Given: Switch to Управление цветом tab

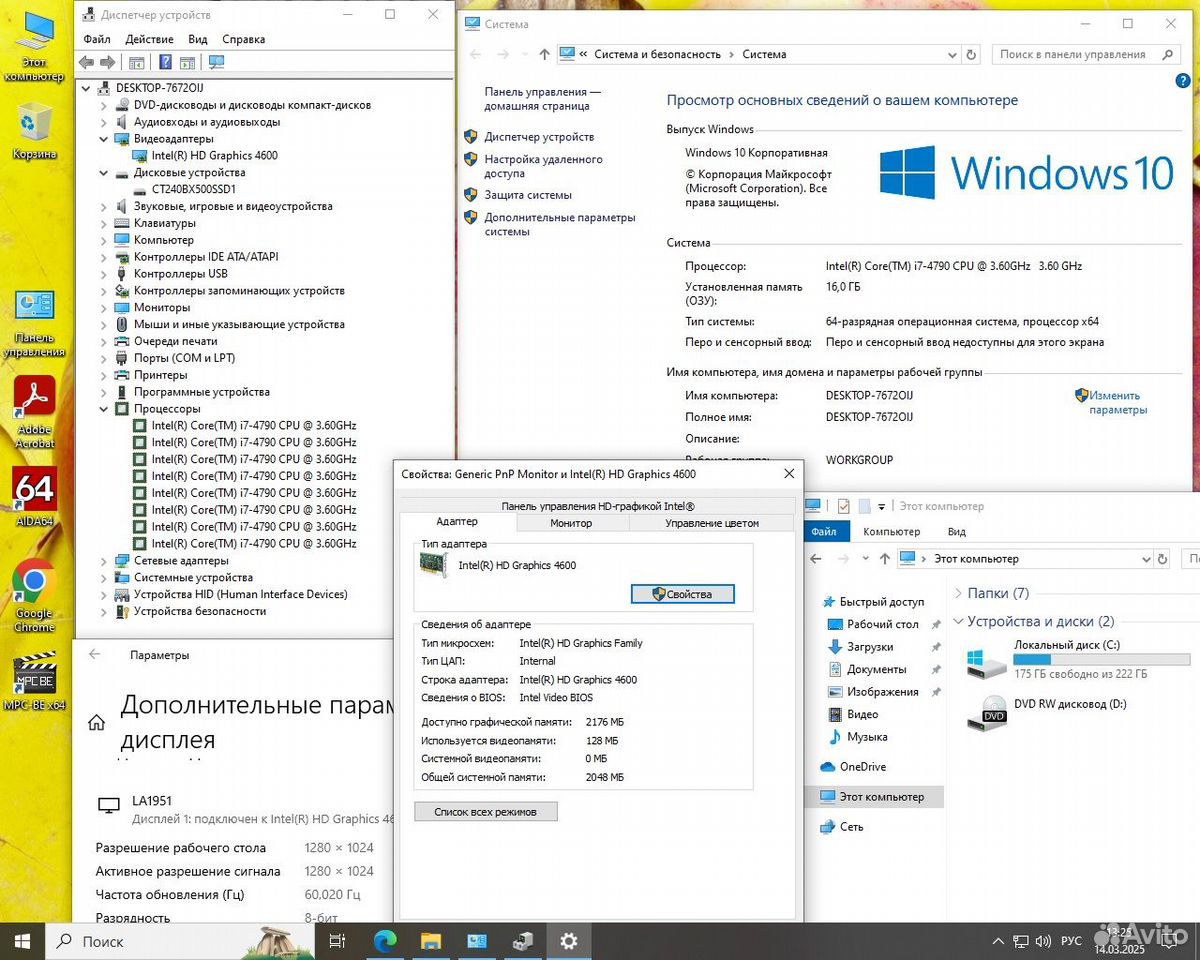Looking at the screenshot, I should pyautogui.click(x=712, y=523).
